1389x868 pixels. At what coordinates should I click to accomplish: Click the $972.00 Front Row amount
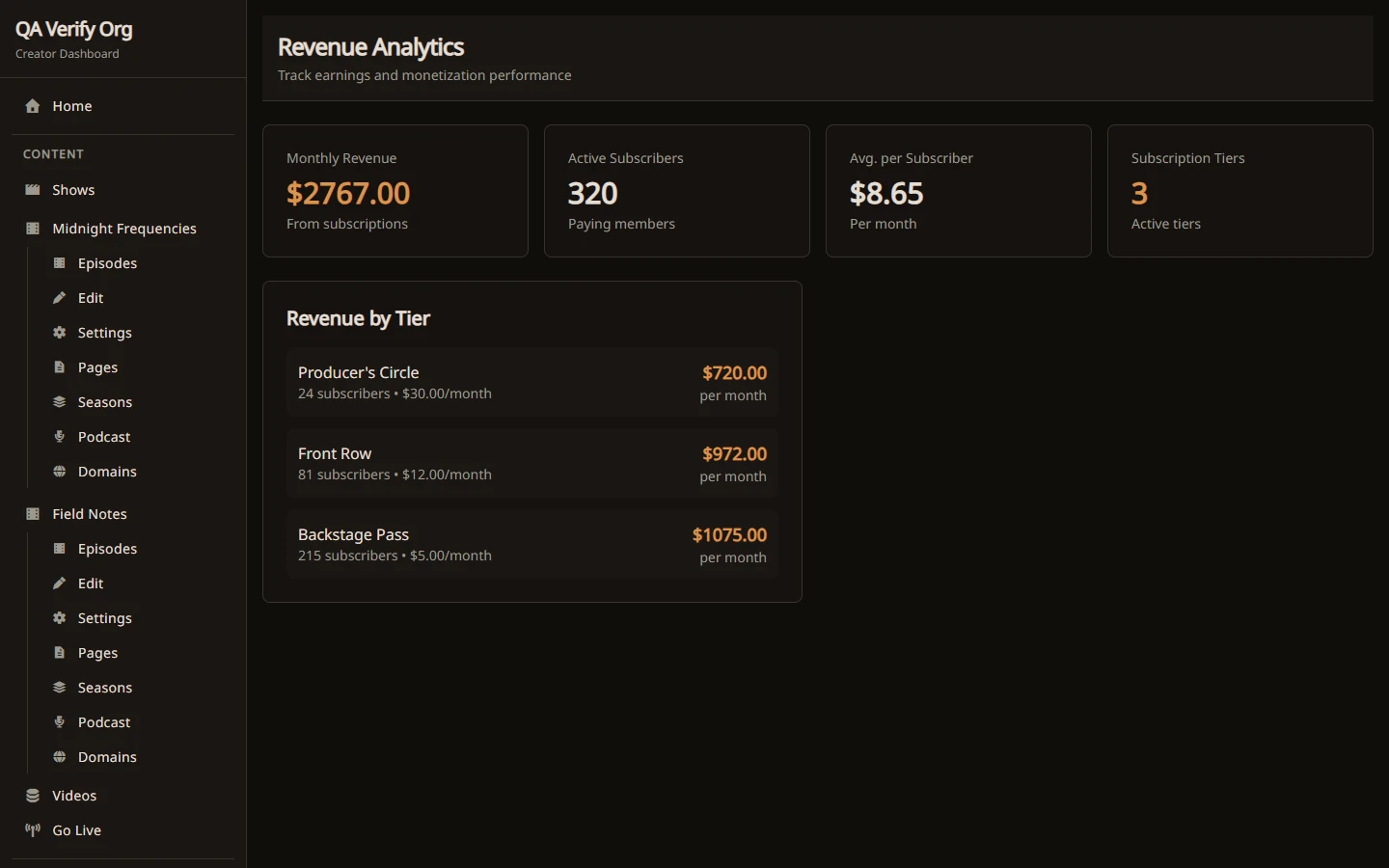(x=734, y=454)
